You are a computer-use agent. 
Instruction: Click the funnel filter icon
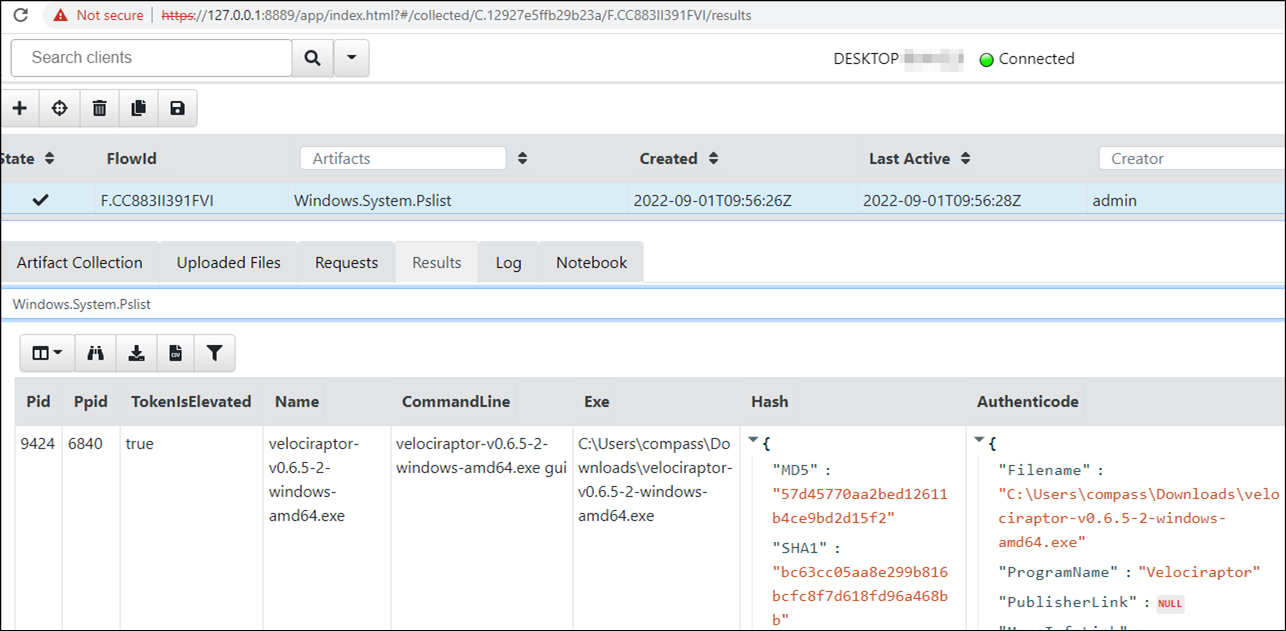pyautogui.click(x=214, y=353)
